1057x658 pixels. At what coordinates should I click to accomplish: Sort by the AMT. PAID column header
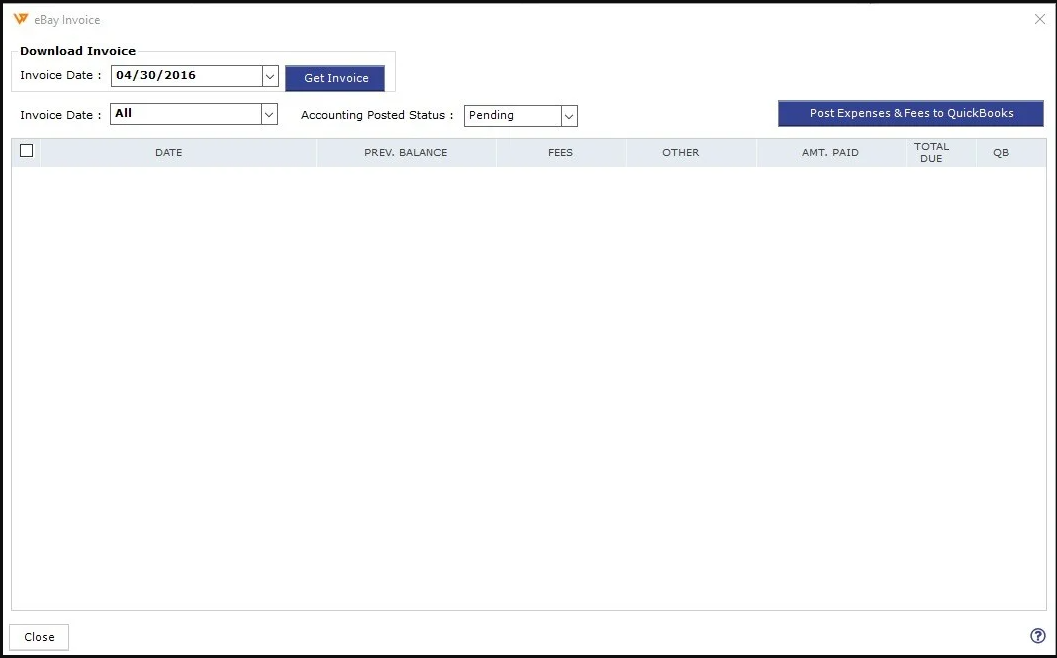pos(830,153)
